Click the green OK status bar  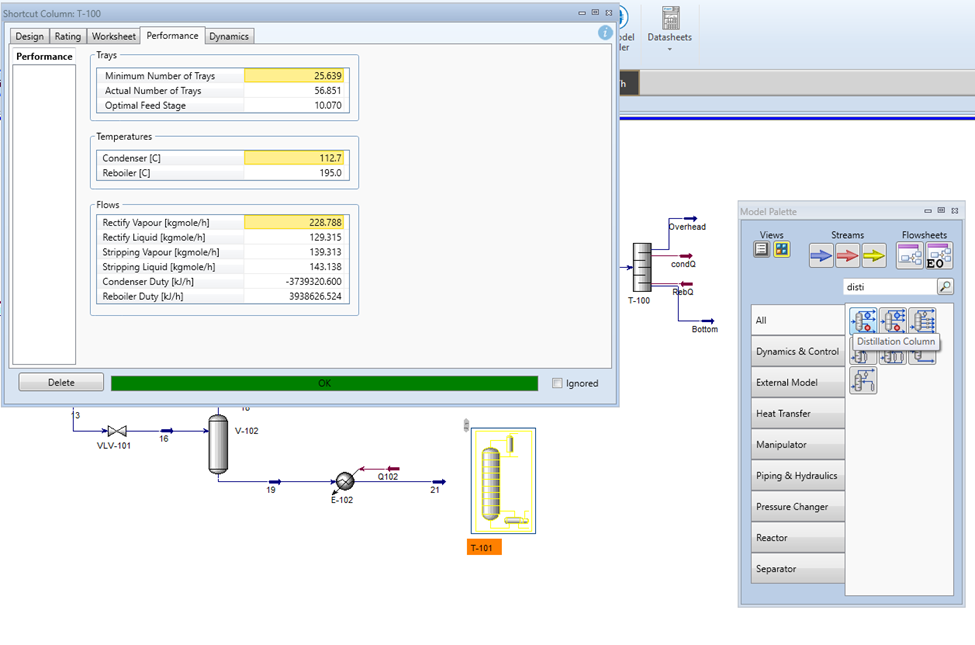coord(325,383)
